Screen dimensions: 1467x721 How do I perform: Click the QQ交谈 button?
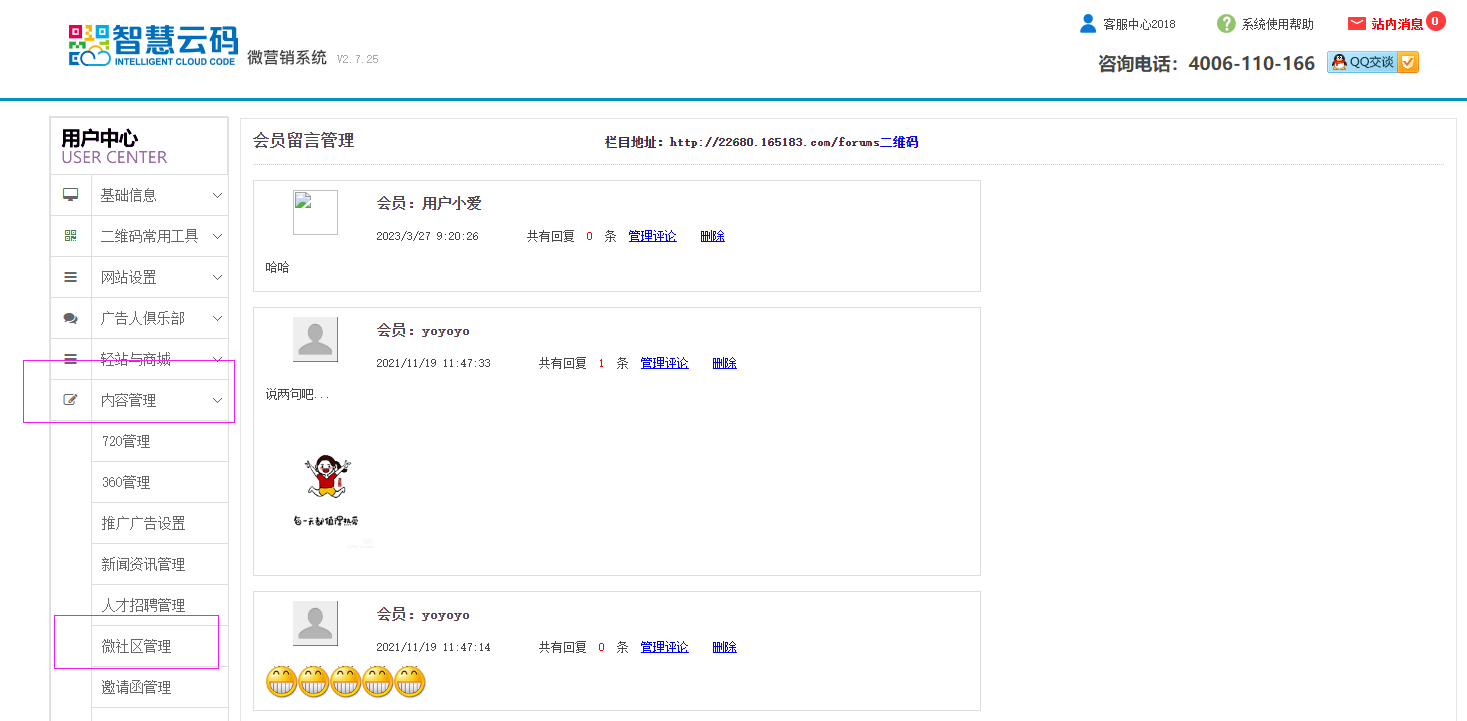coord(1372,62)
